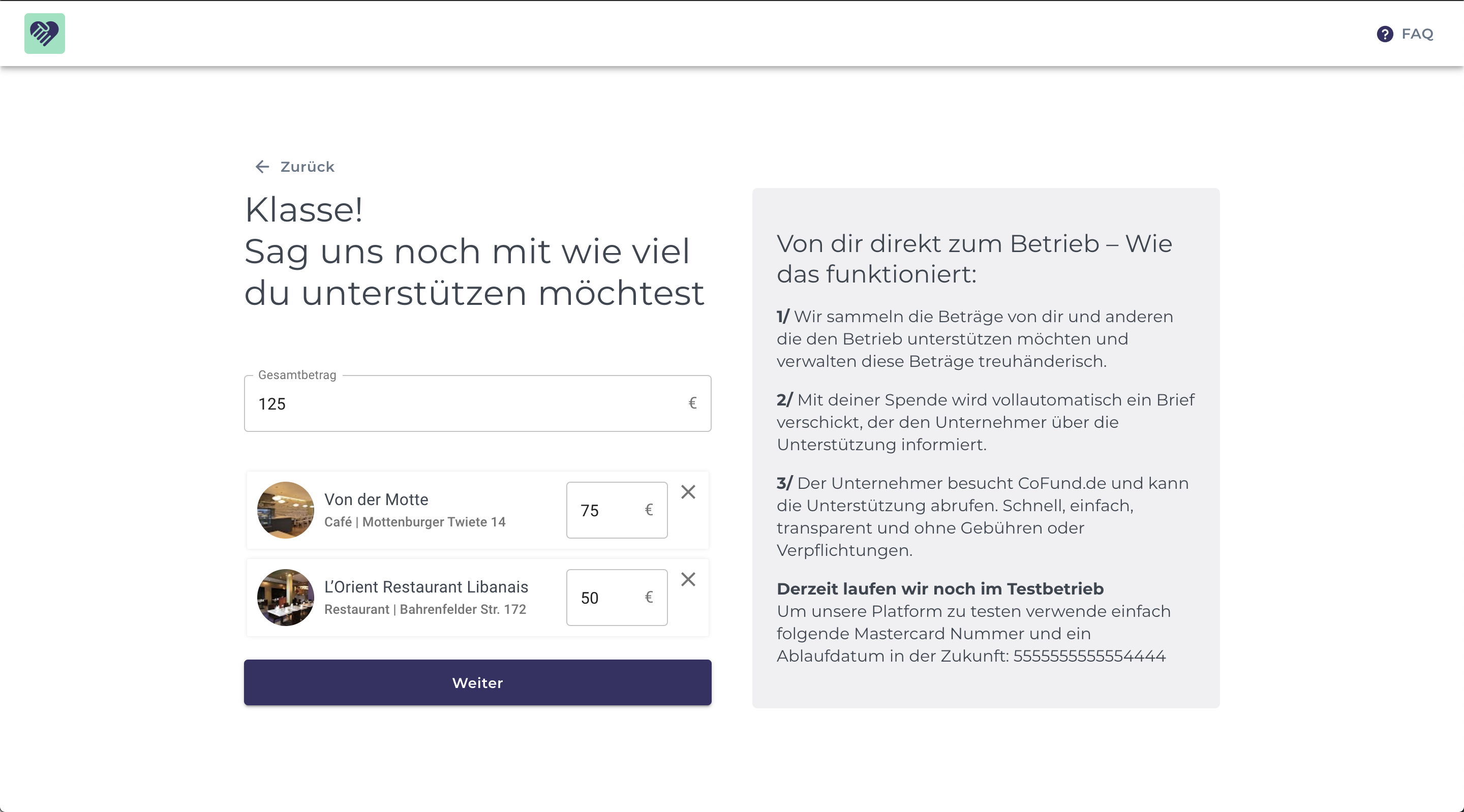
Task: Click Von der Motte thumbnail image
Action: [285, 510]
